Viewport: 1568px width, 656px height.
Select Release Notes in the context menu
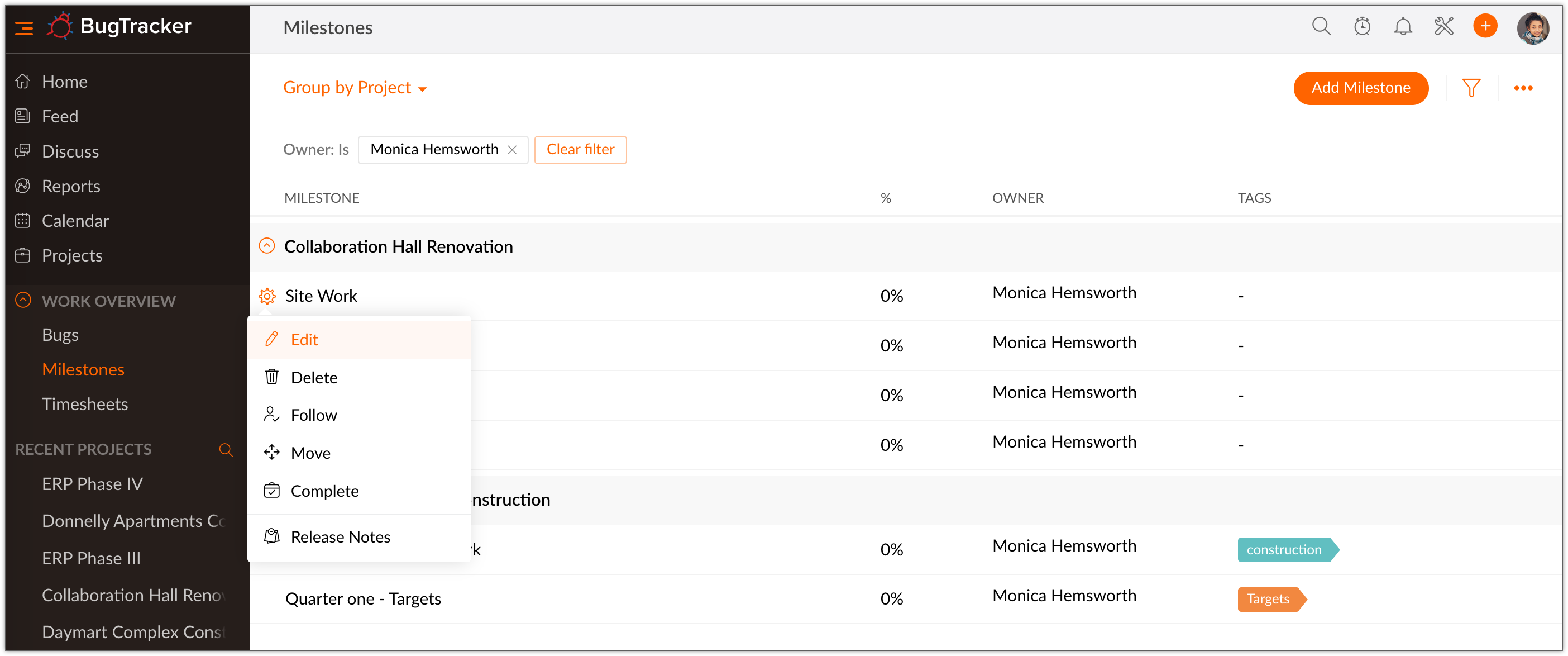pos(340,536)
